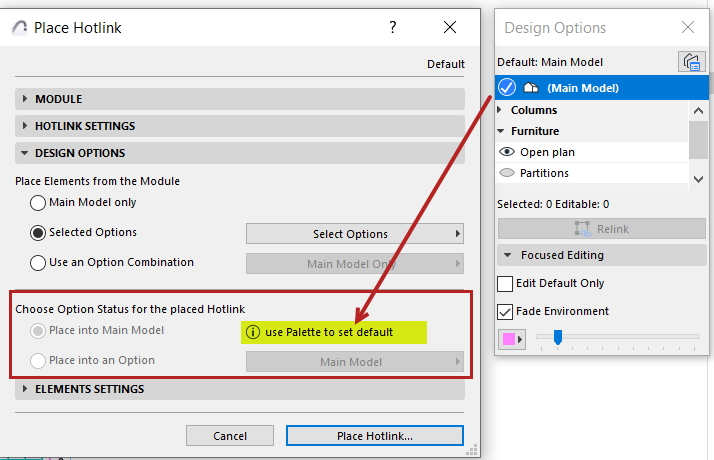Hide the Open plan option
This screenshot has height=460, width=714.
pyautogui.click(x=507, y=152)
